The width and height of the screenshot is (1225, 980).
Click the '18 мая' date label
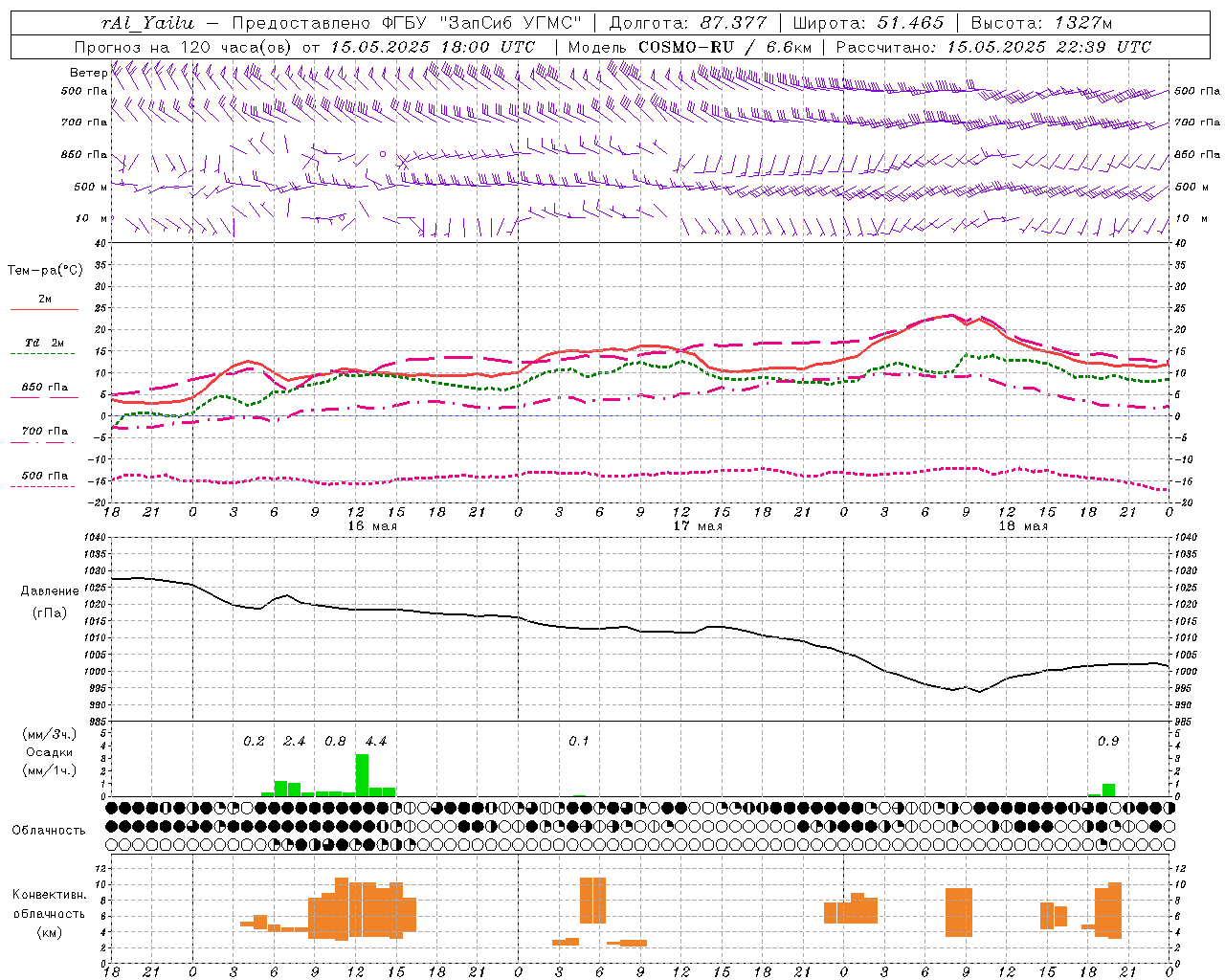click(x=1023, y=525)
